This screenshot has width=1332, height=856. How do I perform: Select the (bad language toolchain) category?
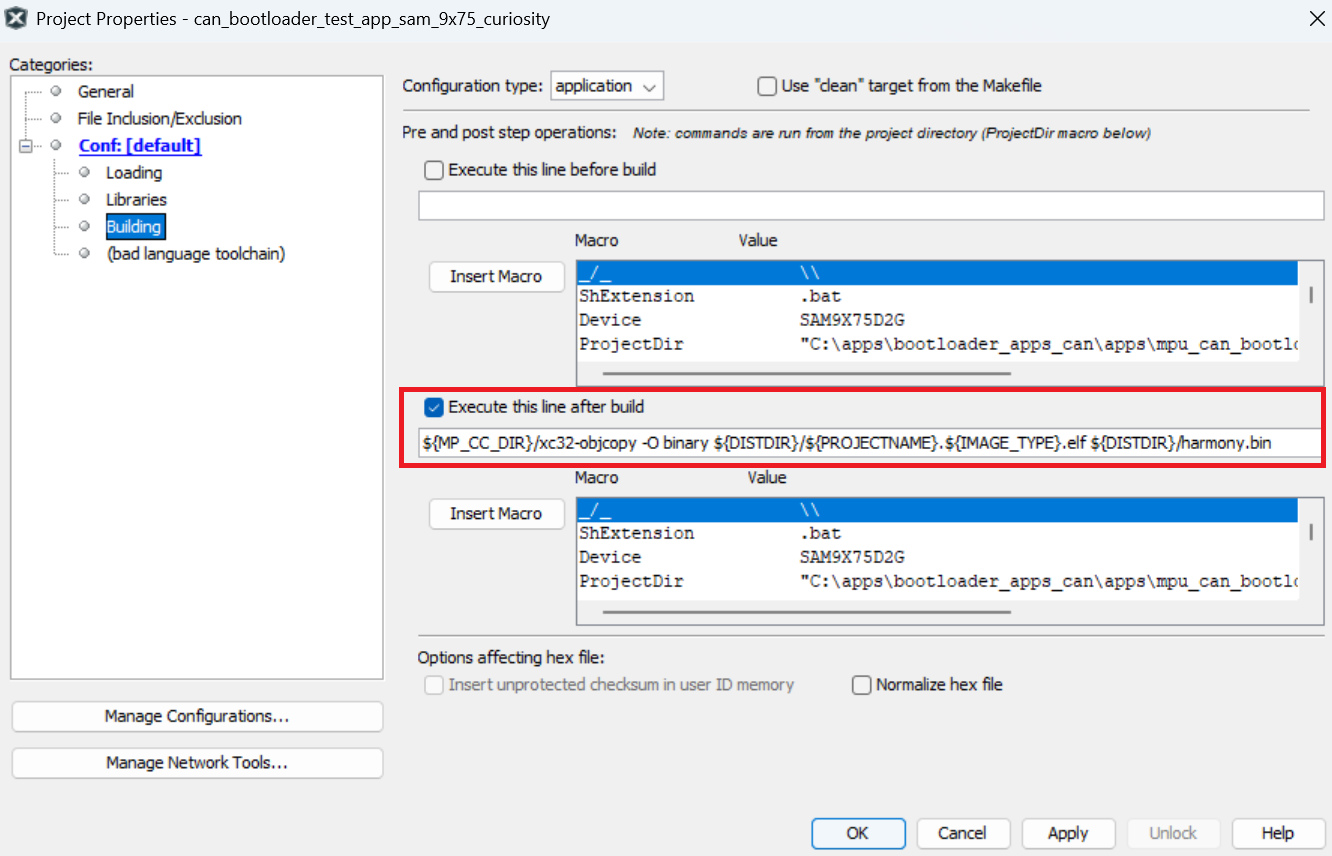coord(196,253)
